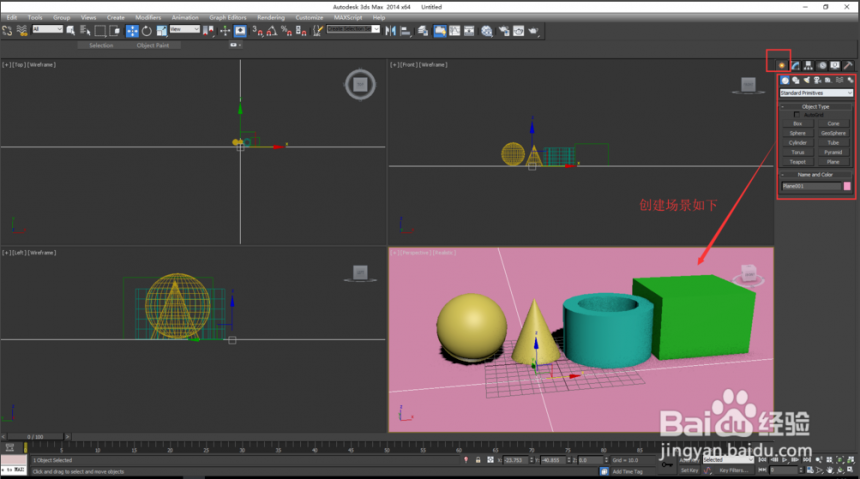860x479 pixels.
Task: Click the Rectangular Selection Region icon
Action: pos(100,31)
